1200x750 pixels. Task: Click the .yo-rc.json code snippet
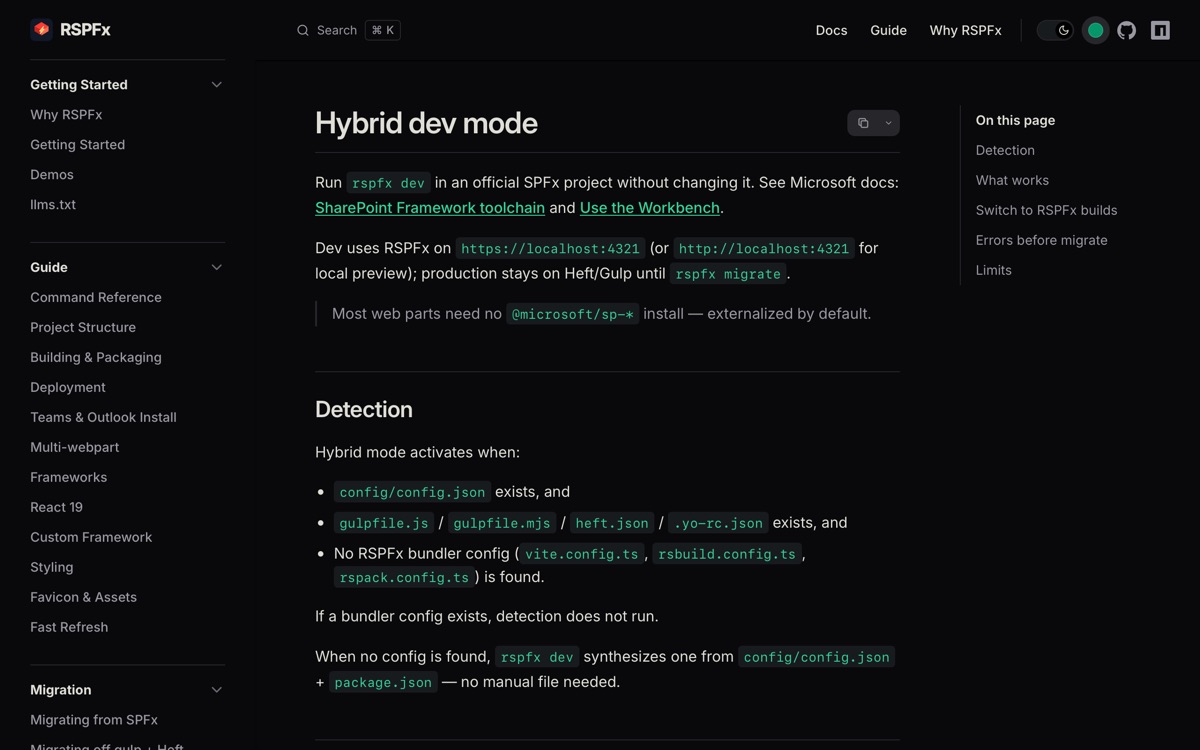pyautogui.click(x=719, y=523)
